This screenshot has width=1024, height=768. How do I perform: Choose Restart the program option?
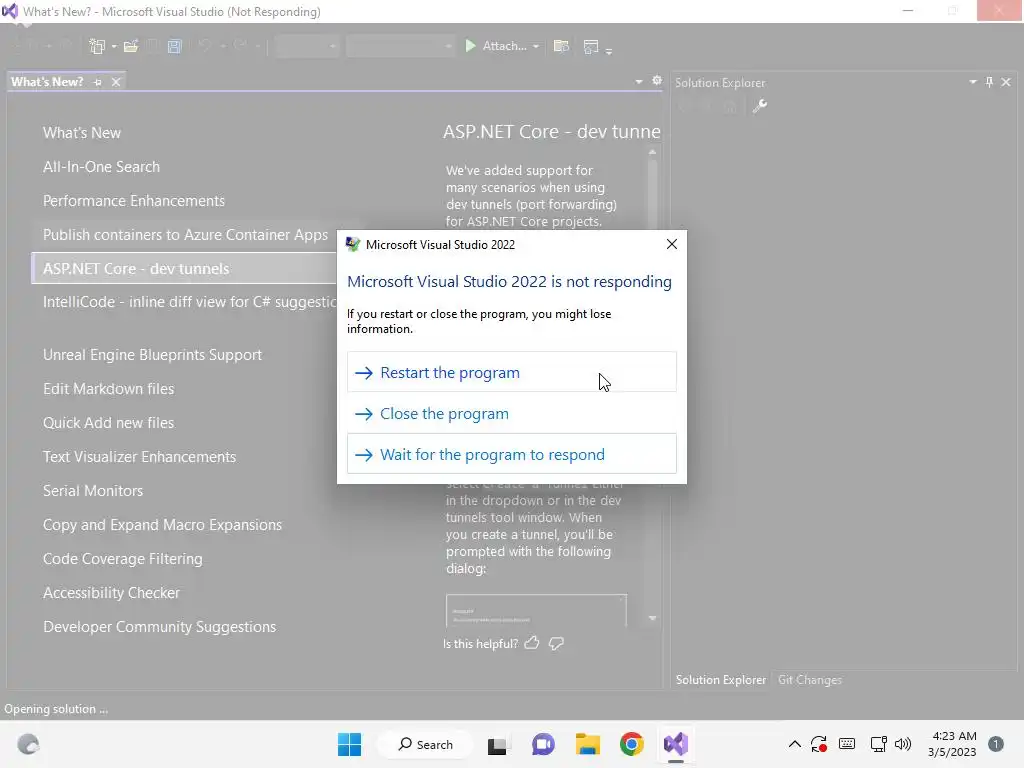tap(511, 372)
